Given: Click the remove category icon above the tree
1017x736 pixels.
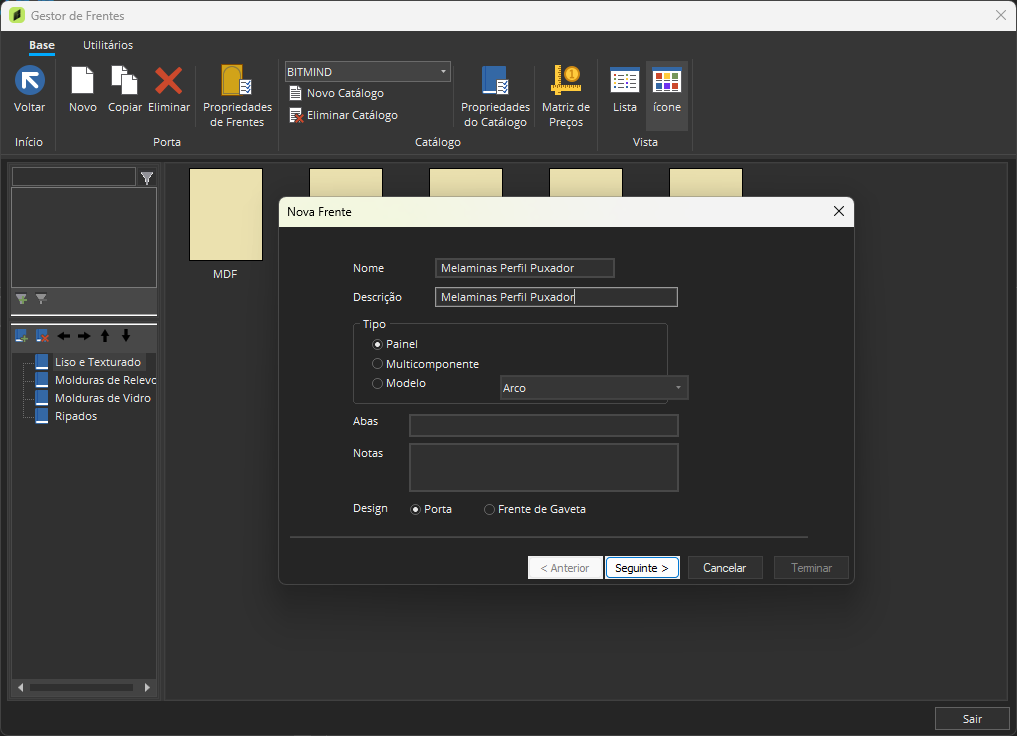Looking at the screenshot, I should coord(42,336).
